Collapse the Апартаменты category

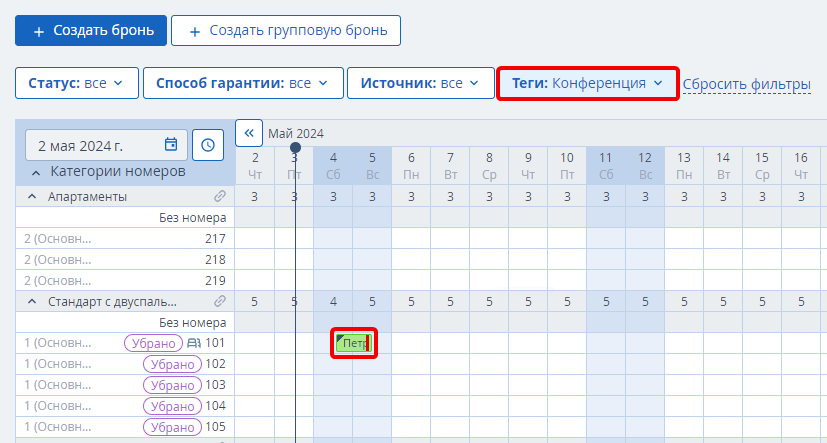(32, 197)
